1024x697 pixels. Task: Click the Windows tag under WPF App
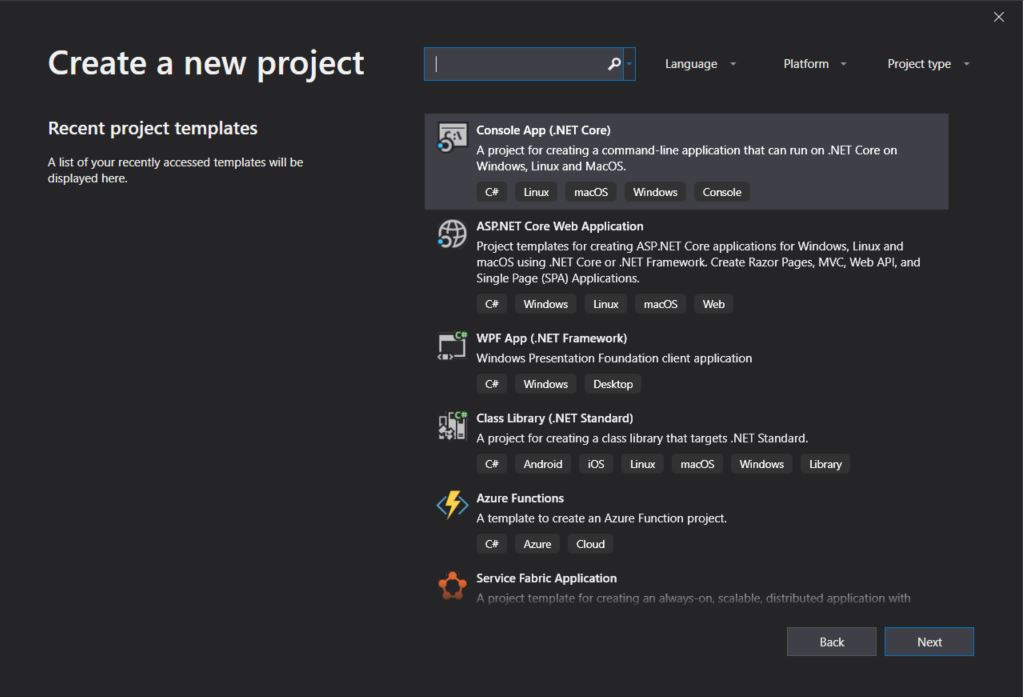point(545,384)
